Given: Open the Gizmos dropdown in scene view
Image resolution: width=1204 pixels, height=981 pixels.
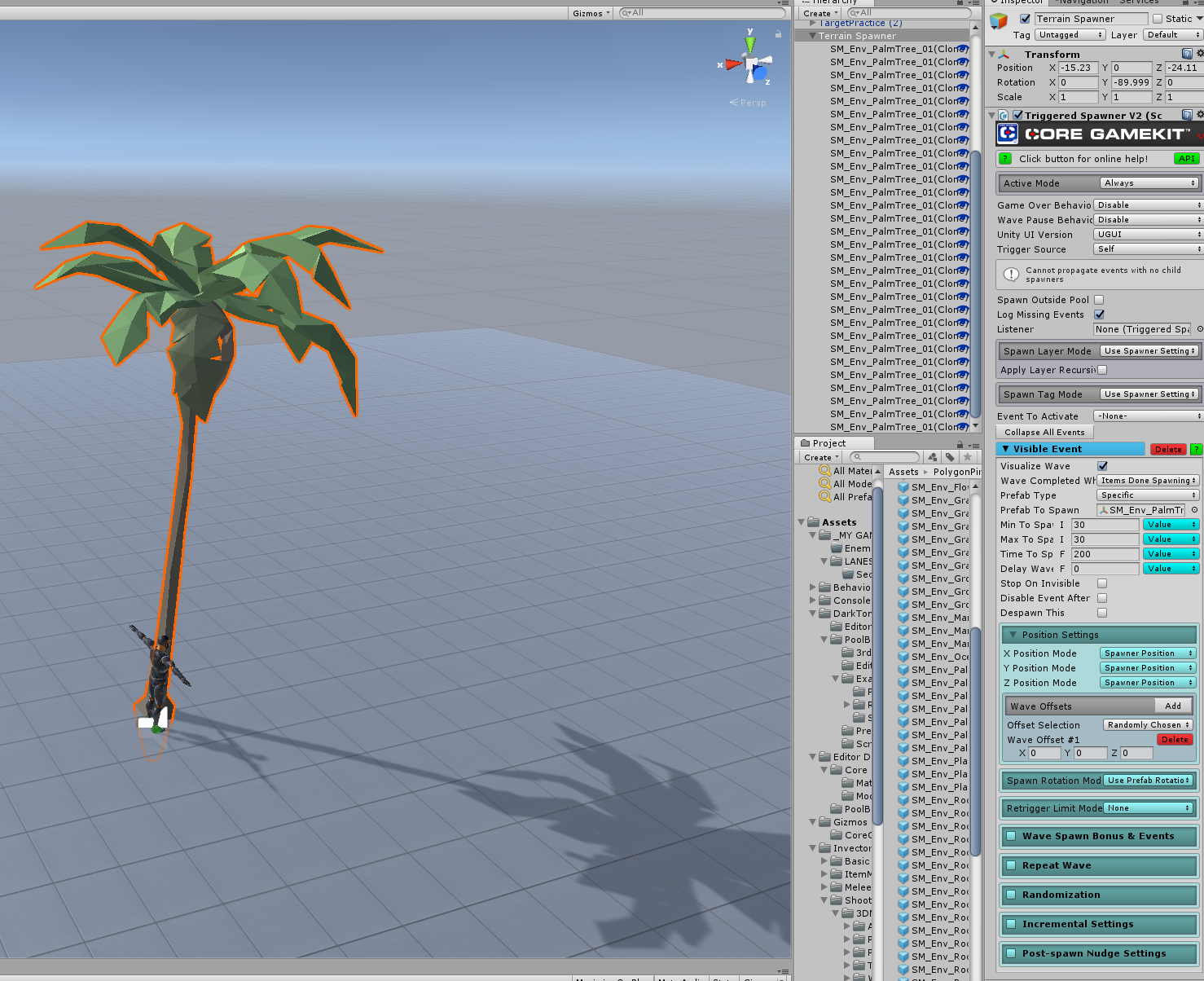Looking at the screenshot, I should pos(591,13).
